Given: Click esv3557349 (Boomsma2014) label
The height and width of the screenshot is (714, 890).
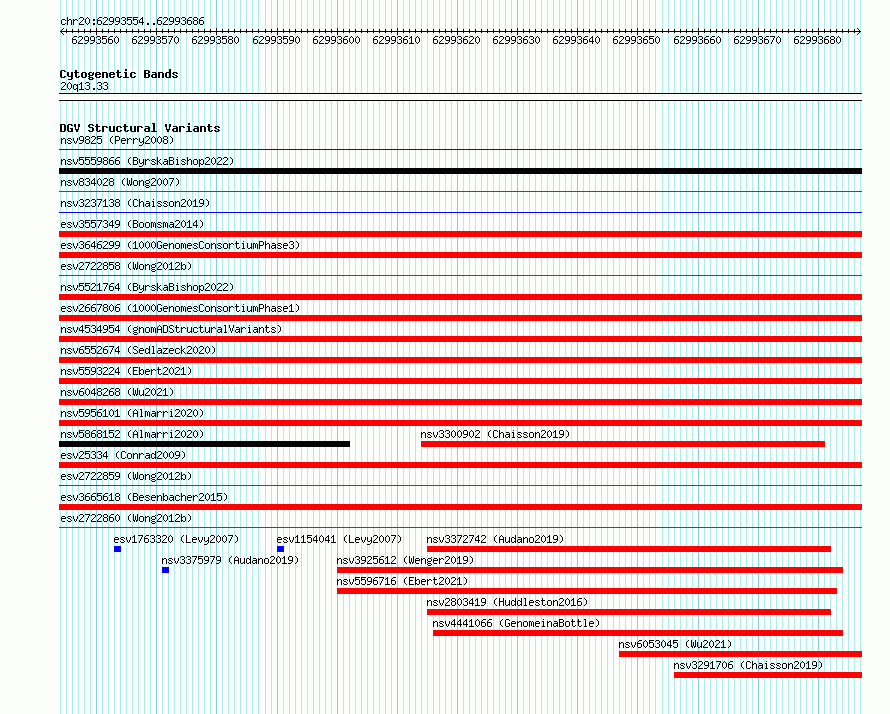Looking at the screenshot, I should point(132,224).
